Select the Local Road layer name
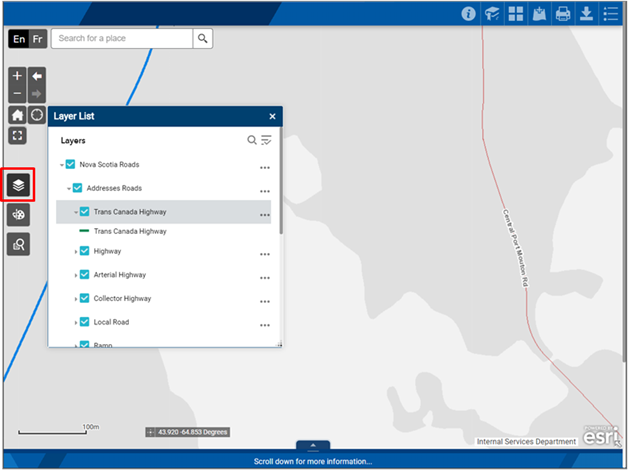The image size is (628, 470). (x=111, y=322)
